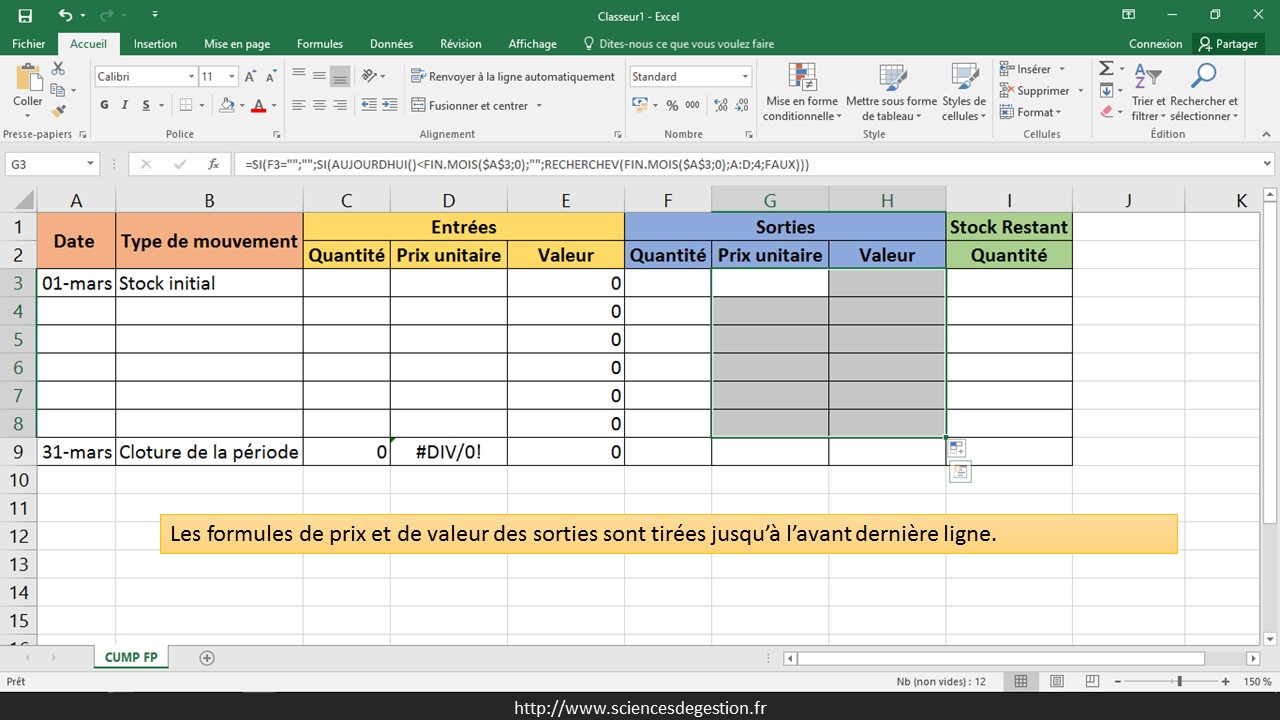Toggle bold formatting (G)

click(x=105, y=105)
